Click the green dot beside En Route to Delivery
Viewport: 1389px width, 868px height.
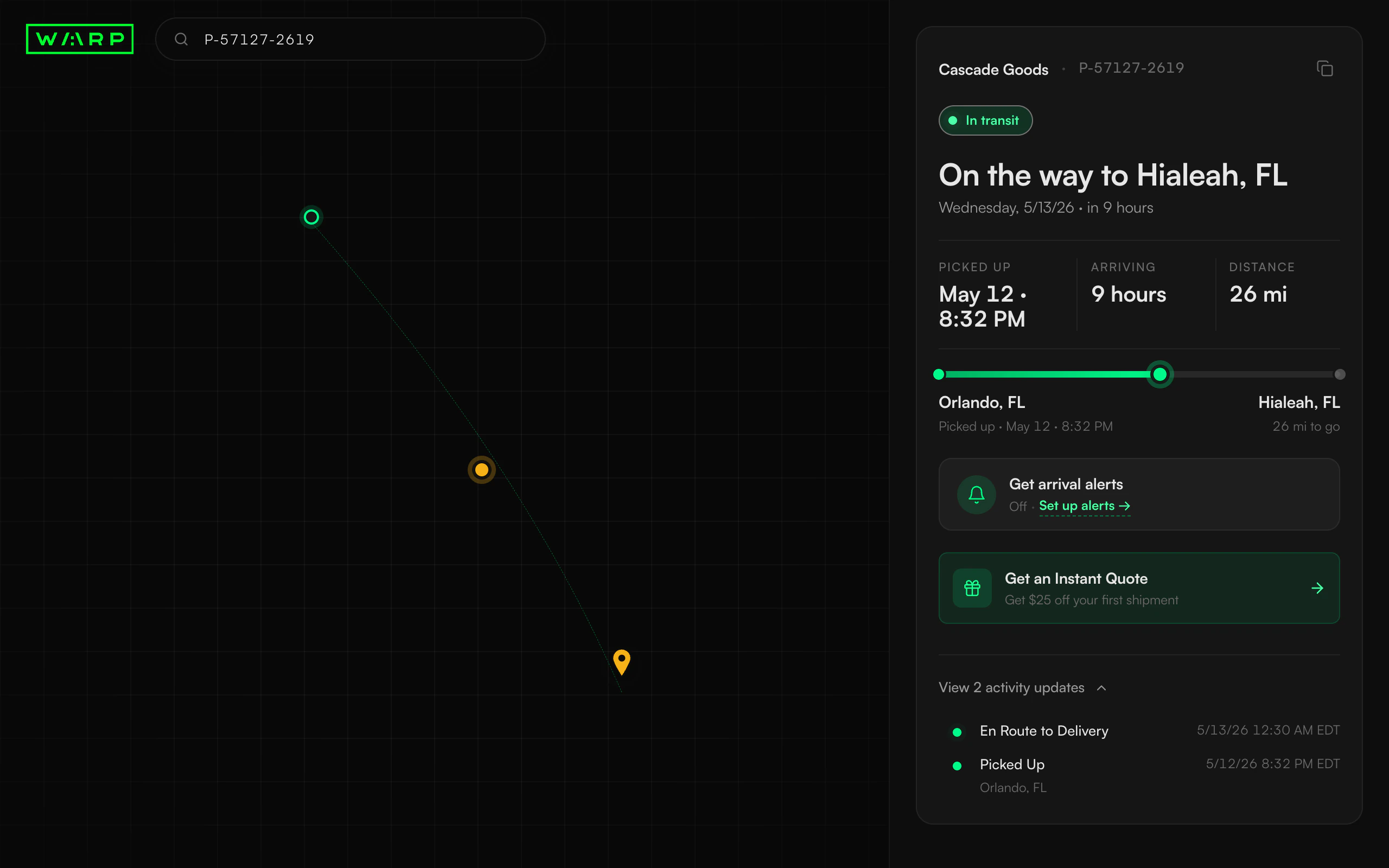957,732
